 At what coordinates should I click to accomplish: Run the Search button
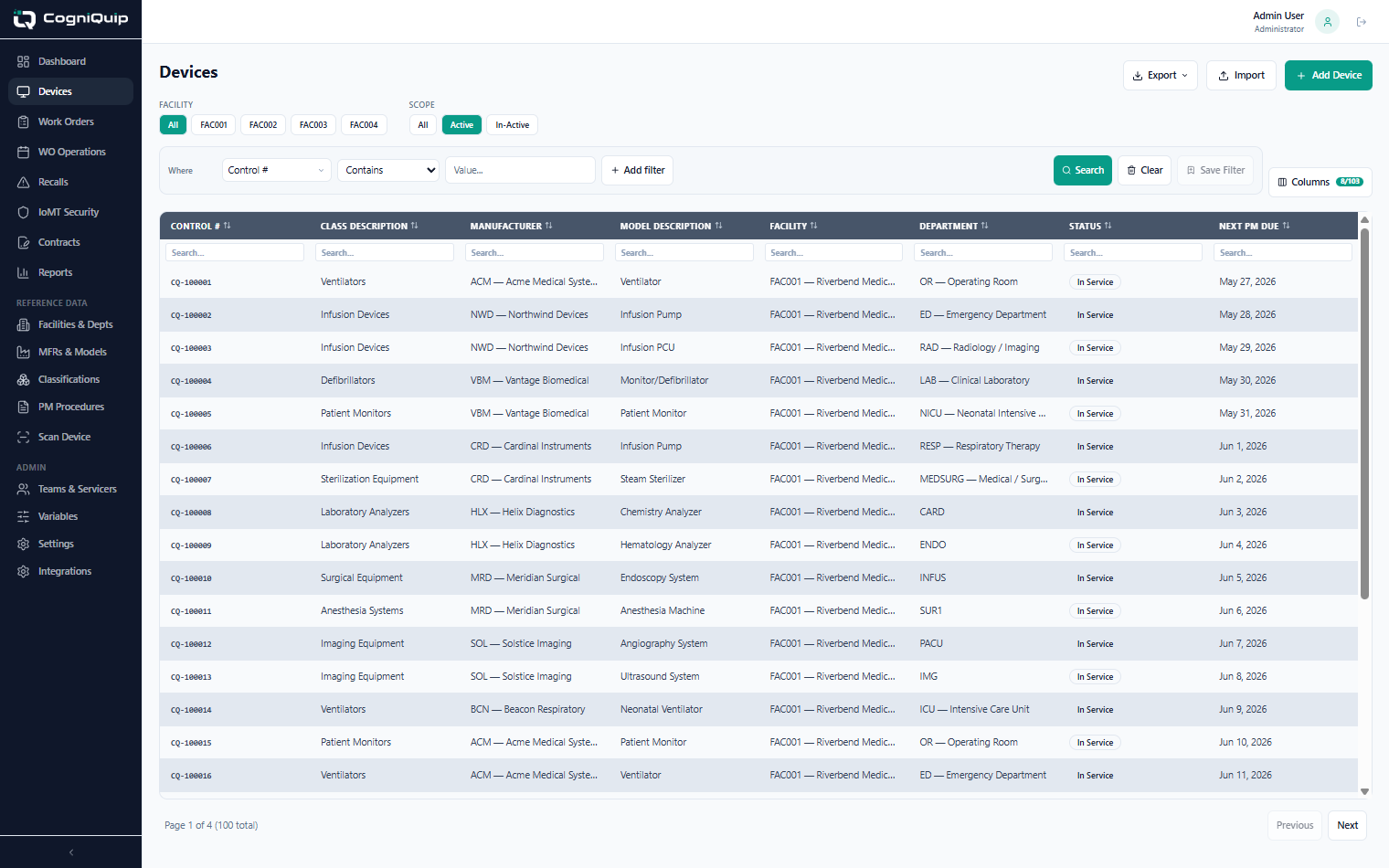(x=1083, y=170)
